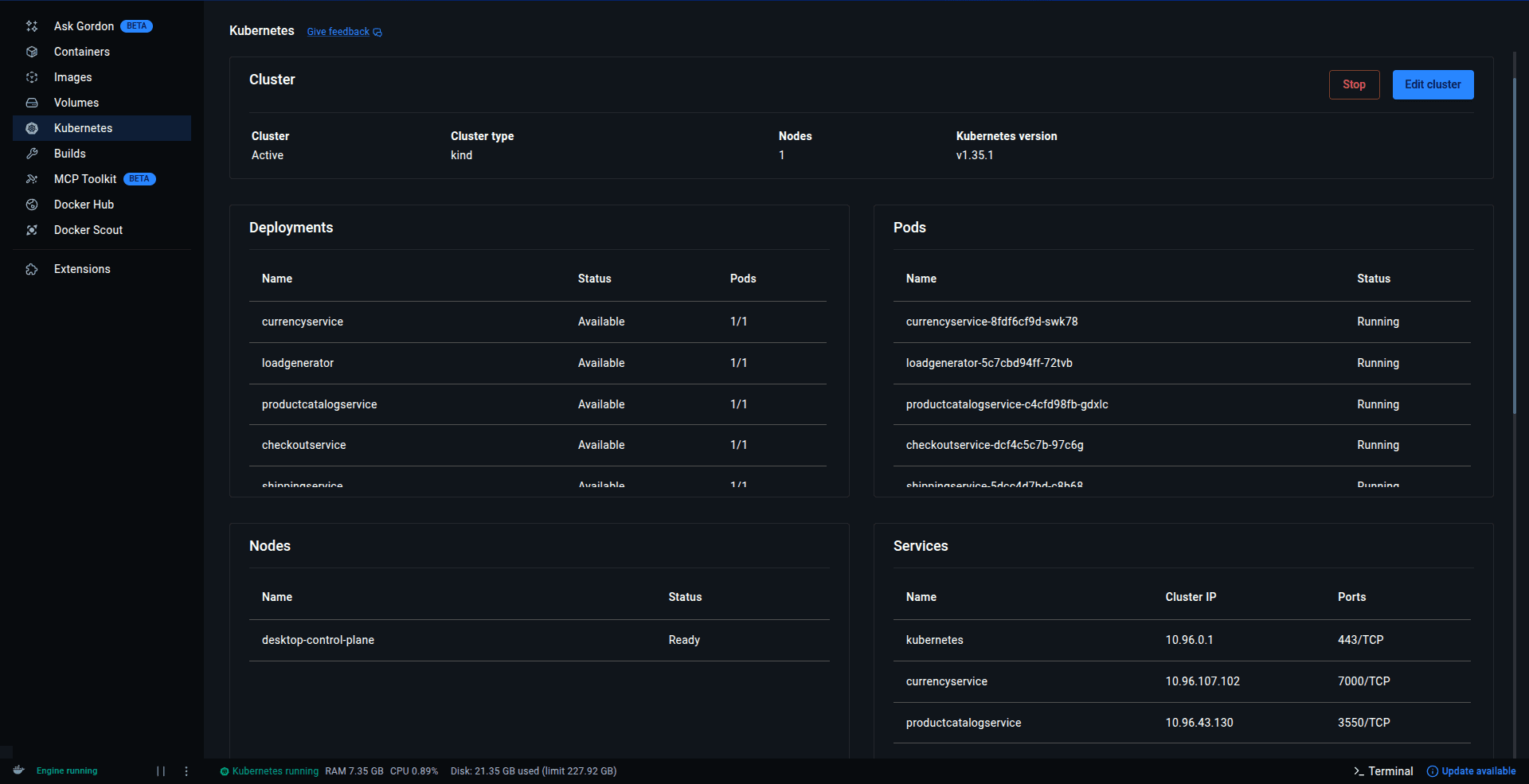Screen dimensions: 1529x784
Task: Go to Containers section
Action: tap(102, 52)
